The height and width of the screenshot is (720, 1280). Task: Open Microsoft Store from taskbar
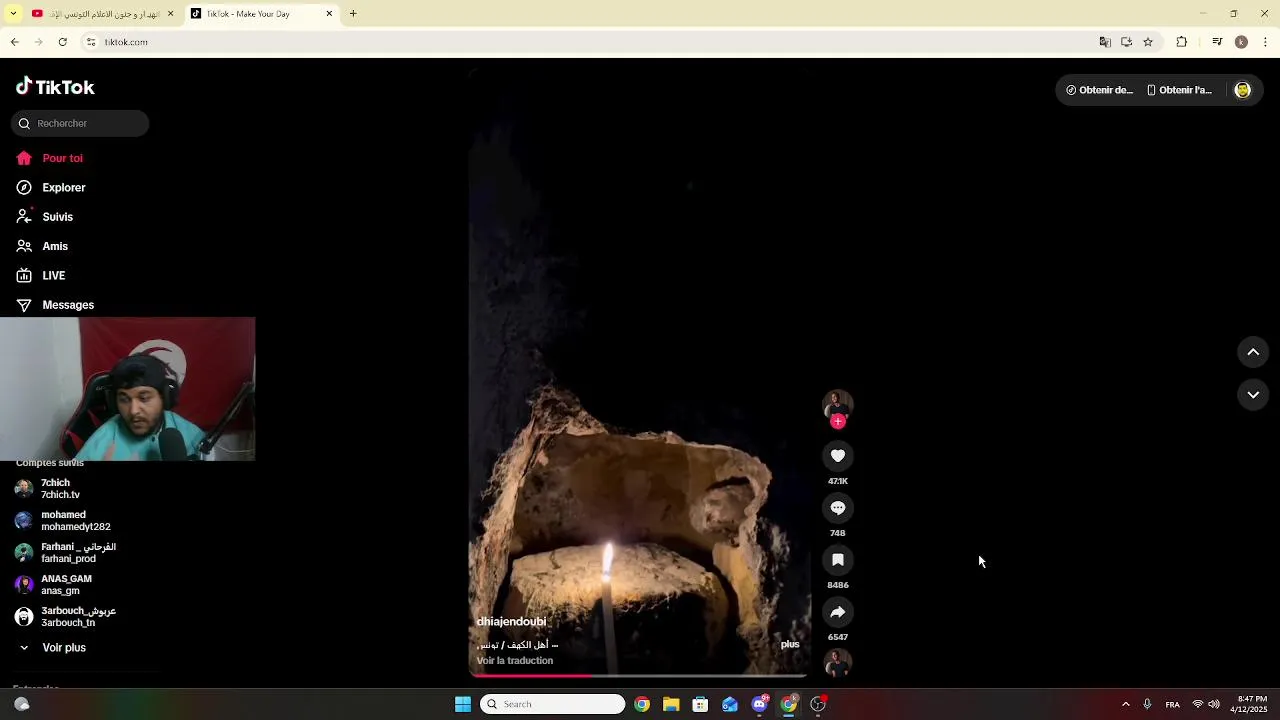pyautogui.click(x=700, y=704)
